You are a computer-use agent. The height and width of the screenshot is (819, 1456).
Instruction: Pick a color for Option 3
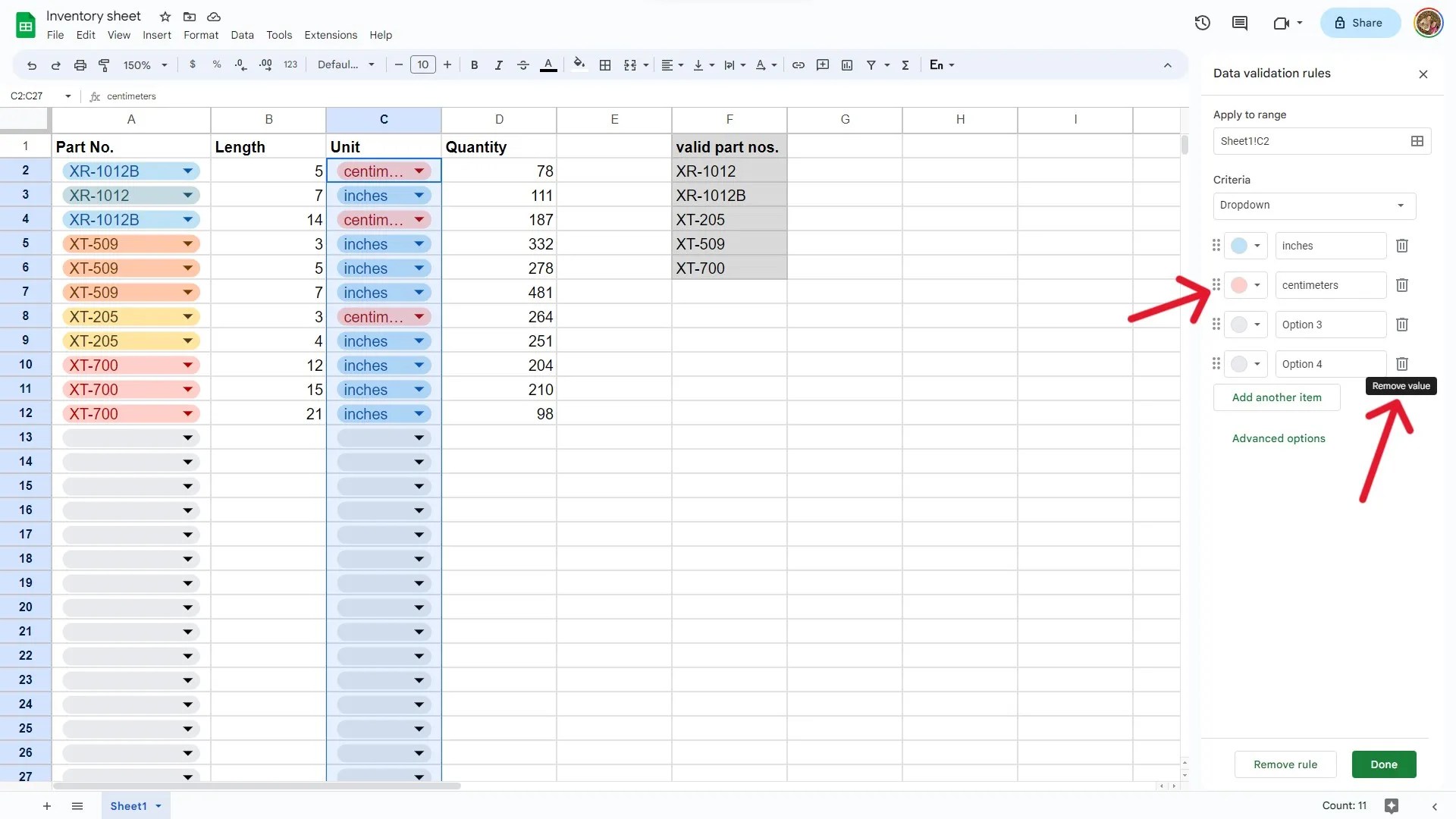1244,325
